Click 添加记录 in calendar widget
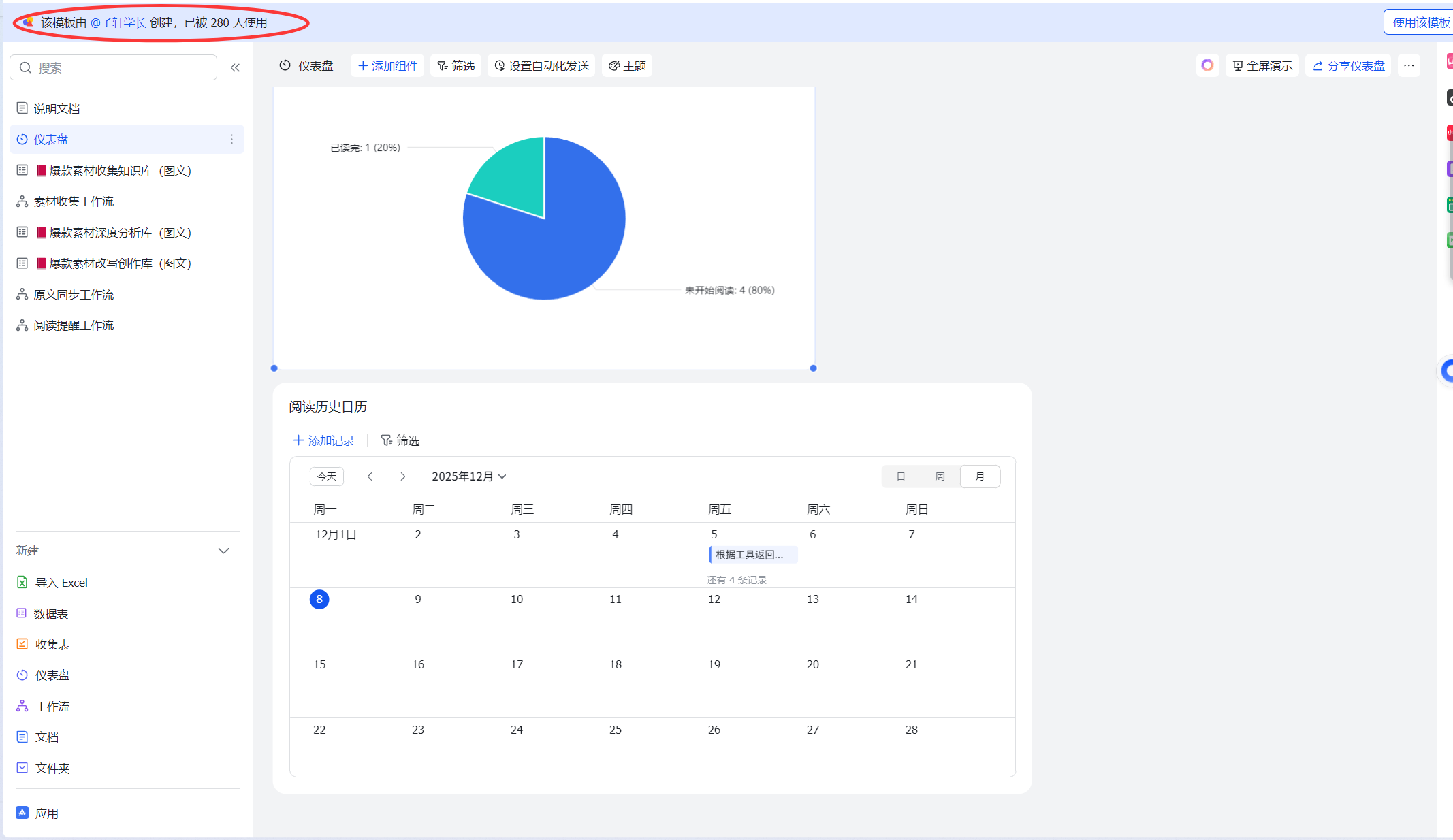Image resolution: width=1453 pixels, height=840 pixels. 323,440
